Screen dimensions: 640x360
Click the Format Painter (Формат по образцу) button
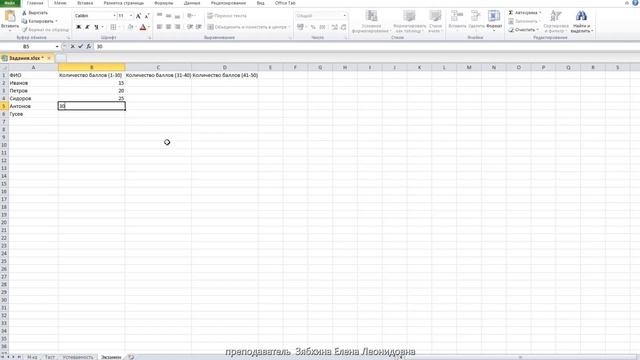tap(45, 29)
